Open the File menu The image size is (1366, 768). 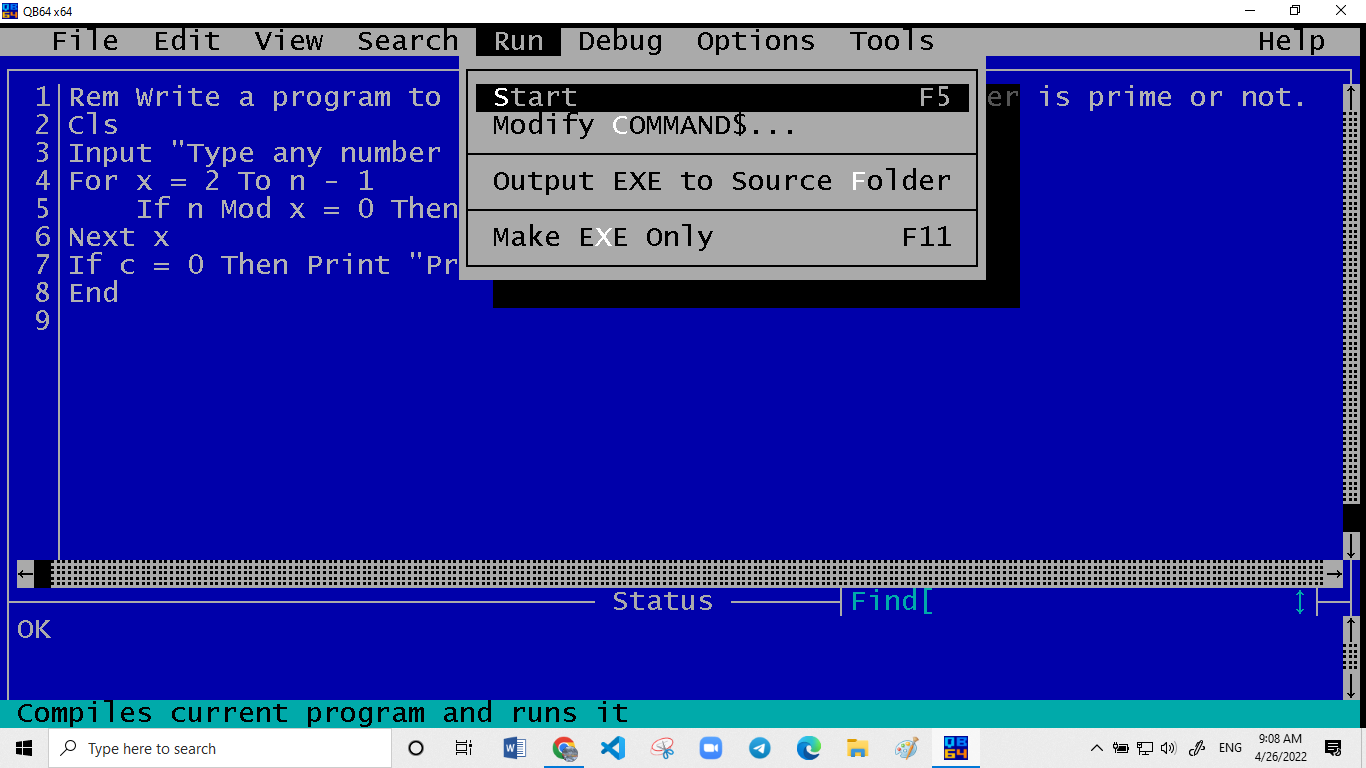click(85, 41)
